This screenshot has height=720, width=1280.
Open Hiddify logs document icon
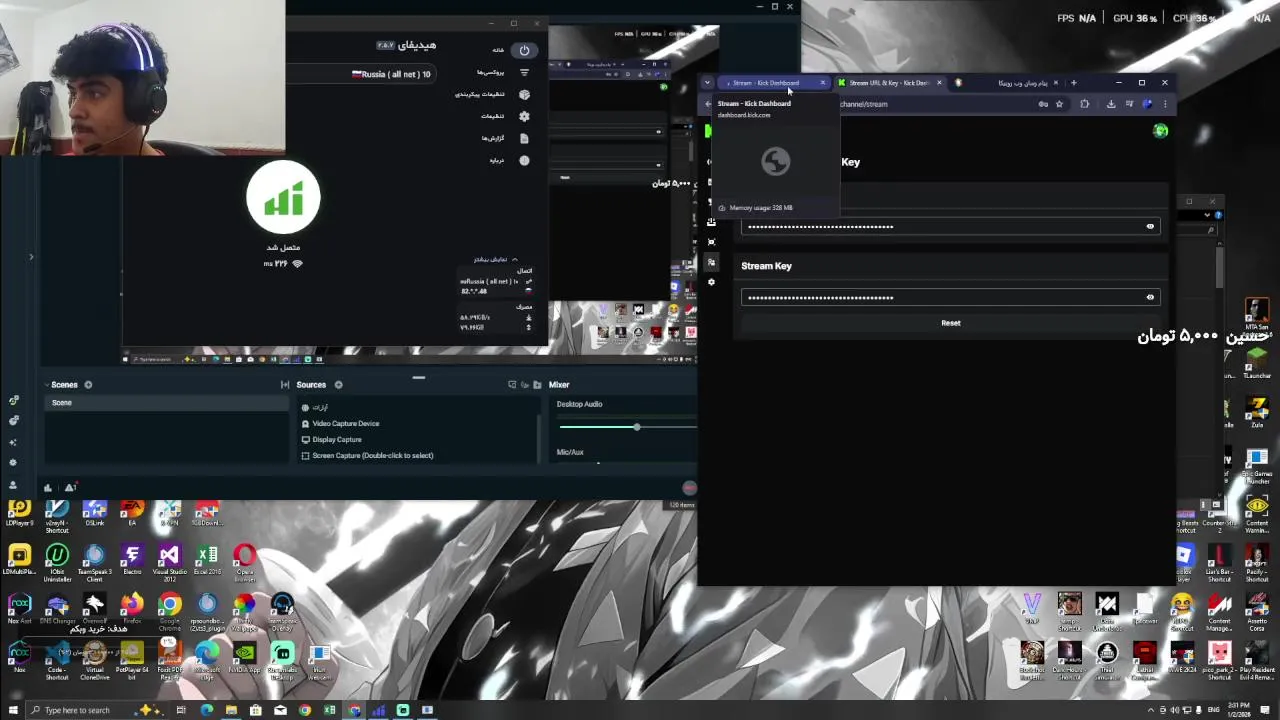click(x=524, y=138)
